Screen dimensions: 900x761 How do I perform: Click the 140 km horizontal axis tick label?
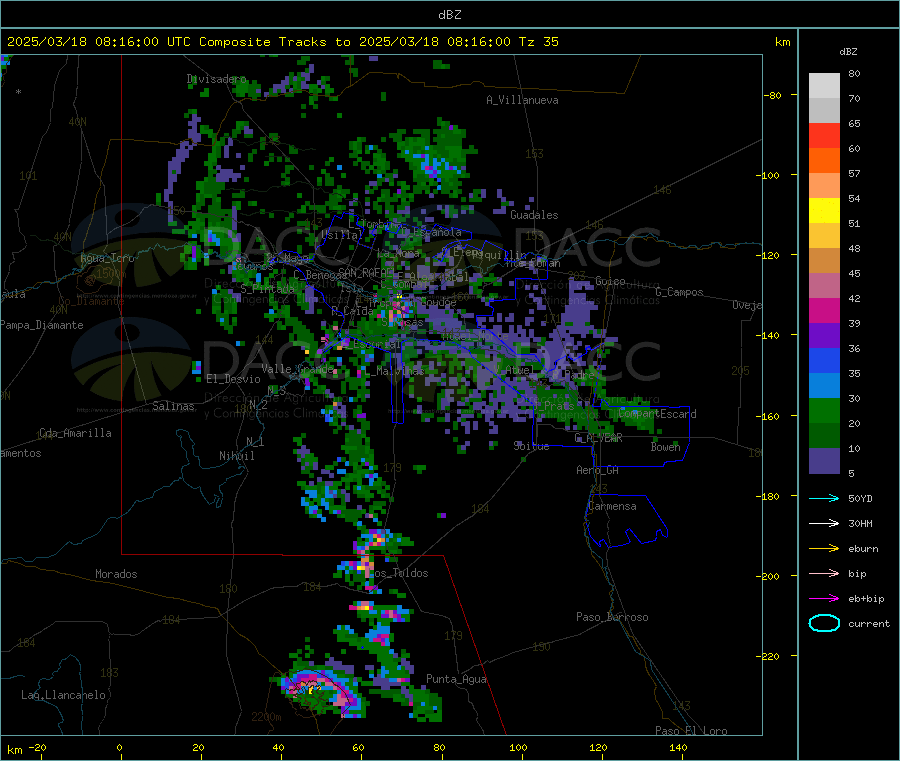click(678, 747)
